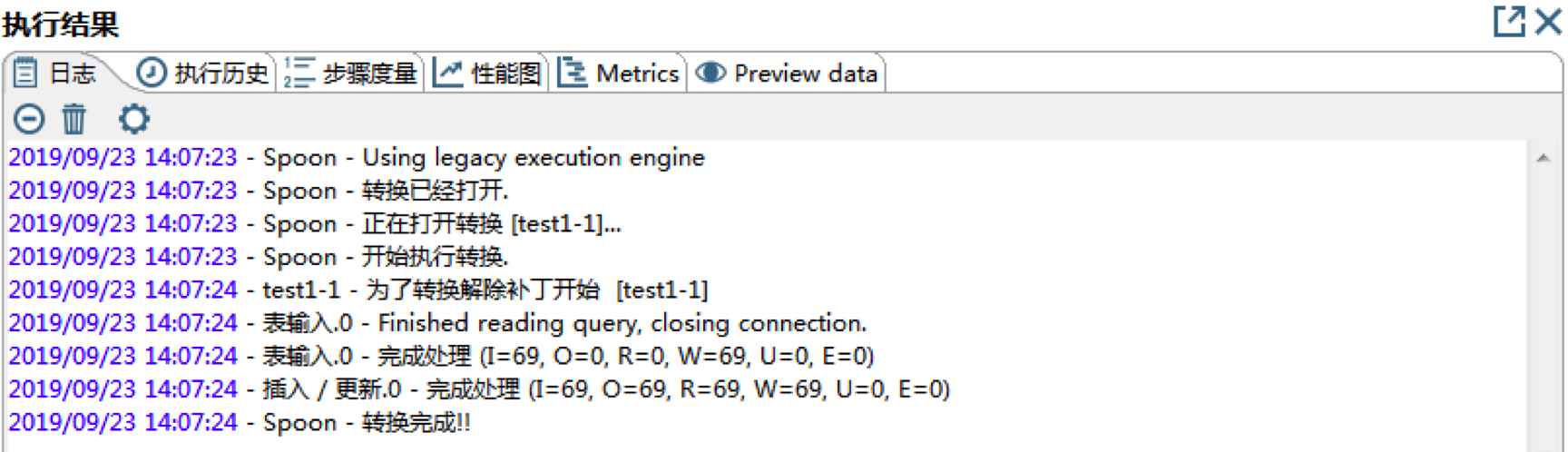Click the stop/clear log circle icon
1568x452 pixels.
(29, 119)
